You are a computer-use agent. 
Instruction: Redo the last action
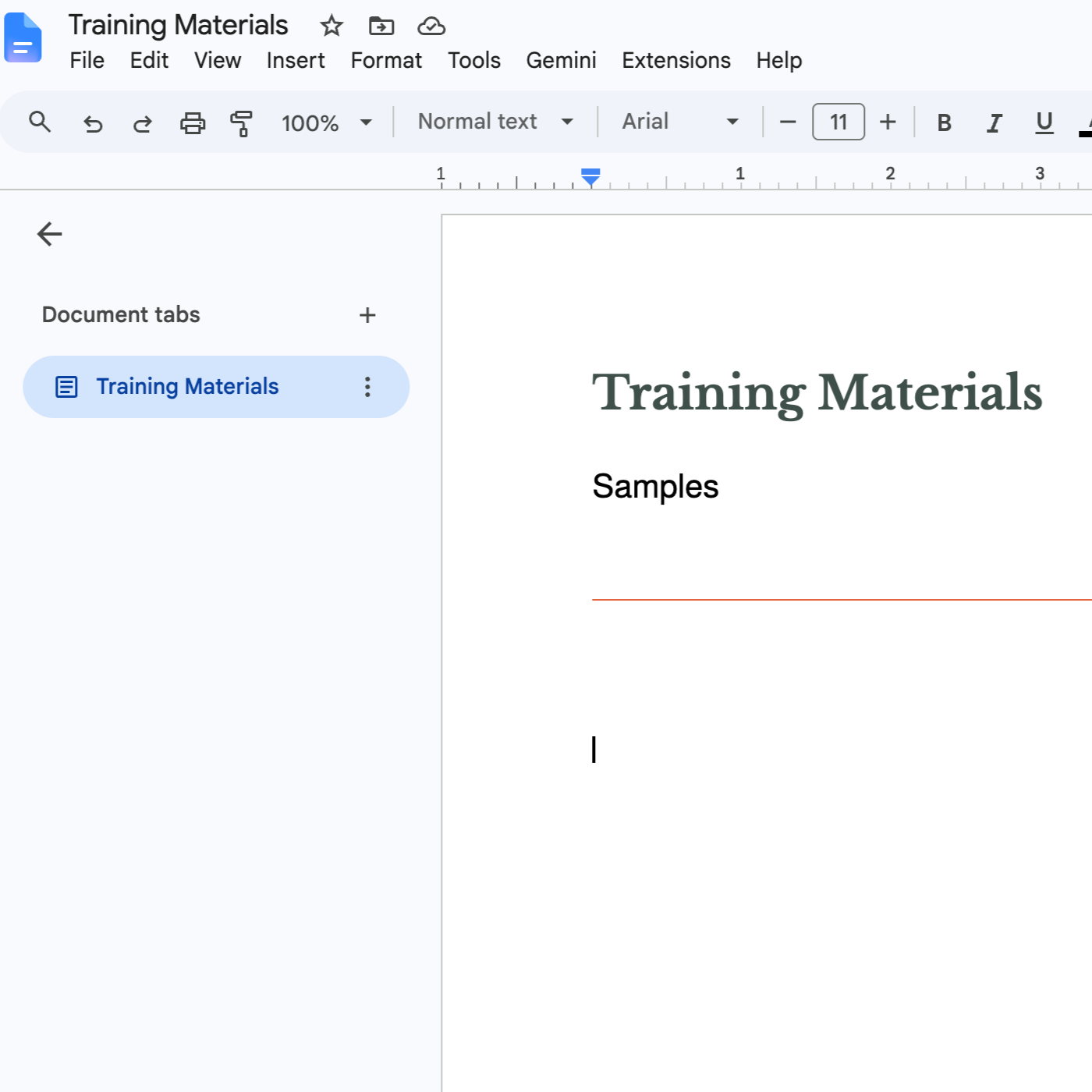143,123
